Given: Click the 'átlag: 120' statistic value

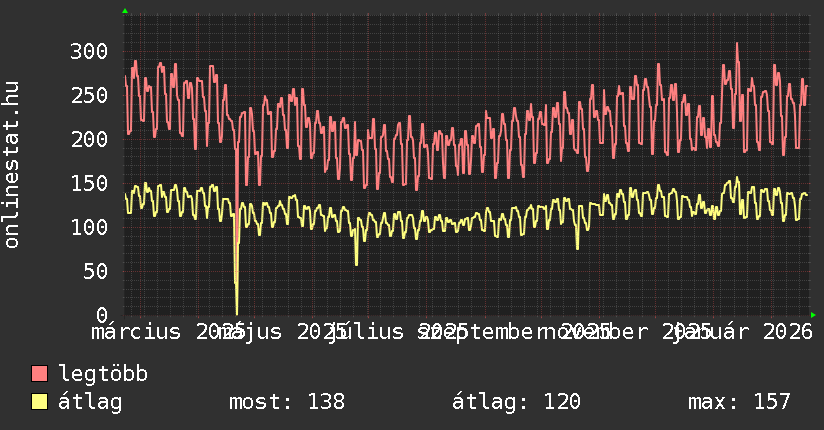Looking at the screenshot, I should 516,402.
